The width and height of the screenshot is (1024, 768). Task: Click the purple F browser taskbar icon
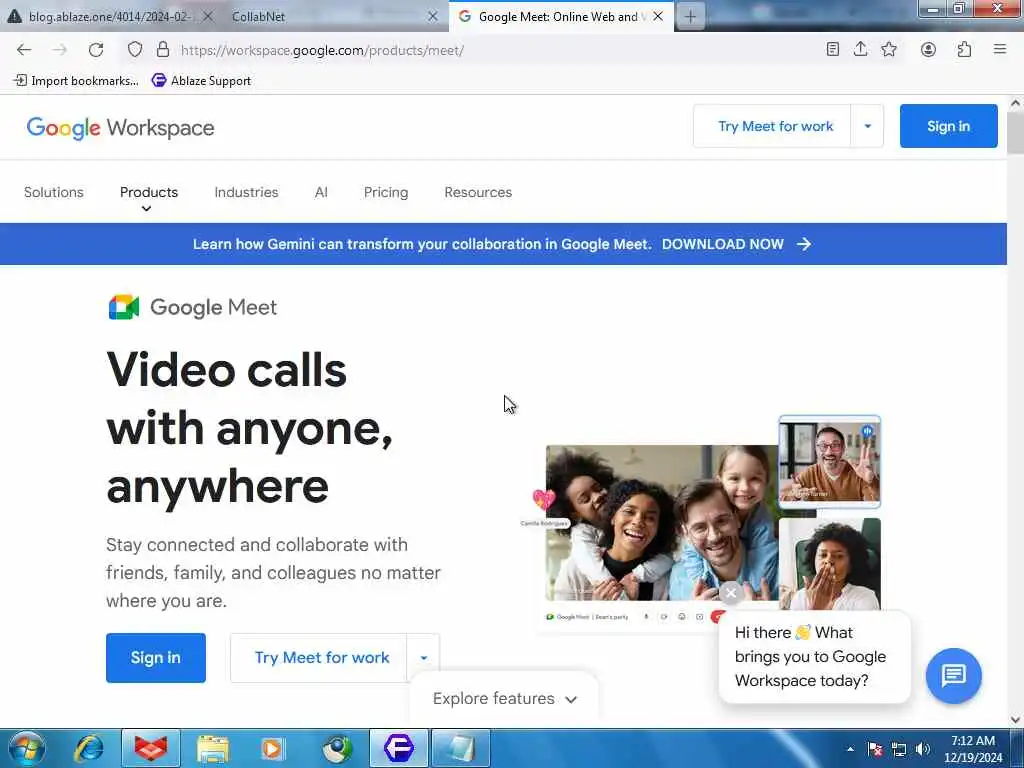pos(398,748)
